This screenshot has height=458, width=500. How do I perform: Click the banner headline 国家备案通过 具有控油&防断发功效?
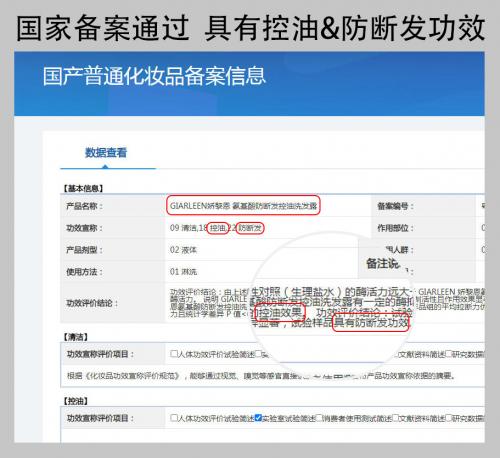pyautogui.click(x=250, y=28)
